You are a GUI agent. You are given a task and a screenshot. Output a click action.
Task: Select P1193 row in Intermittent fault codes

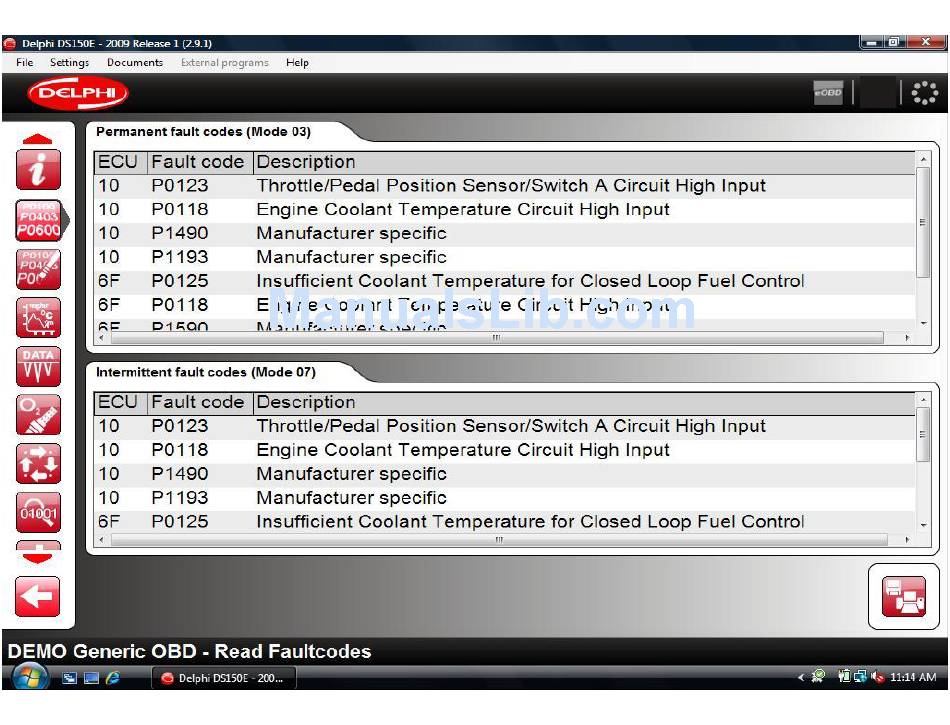point(505,498)
